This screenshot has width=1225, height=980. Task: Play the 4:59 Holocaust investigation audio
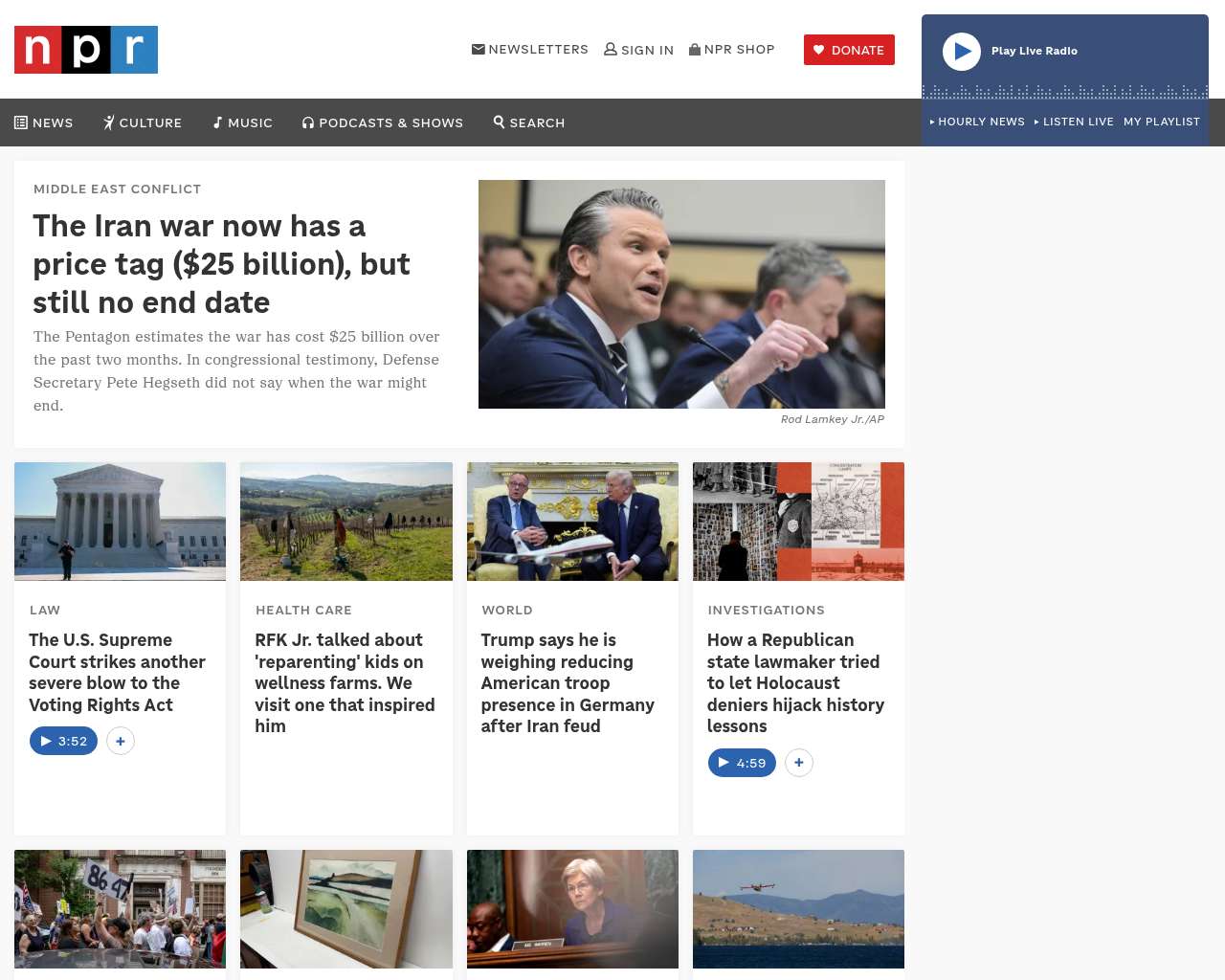point(742,763)
